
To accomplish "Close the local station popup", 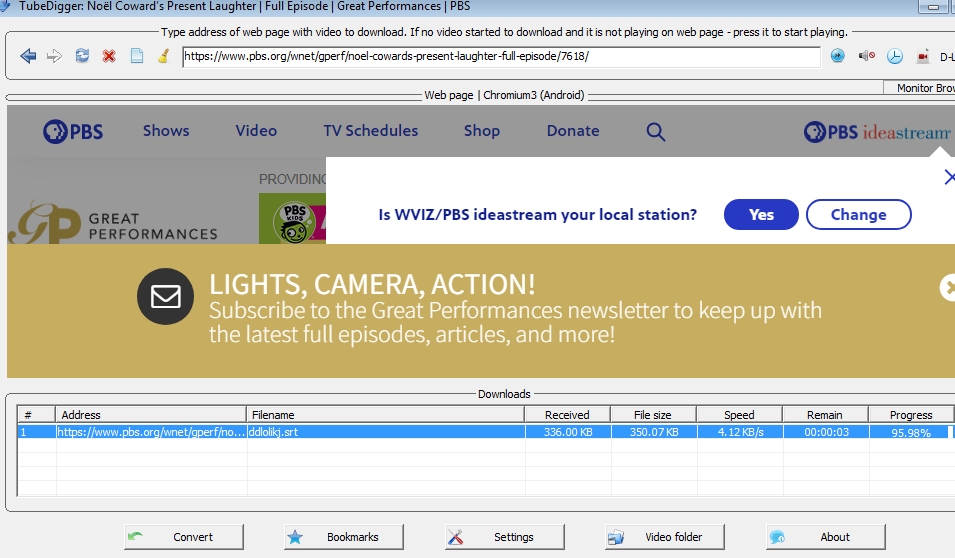I will [949, 177].
